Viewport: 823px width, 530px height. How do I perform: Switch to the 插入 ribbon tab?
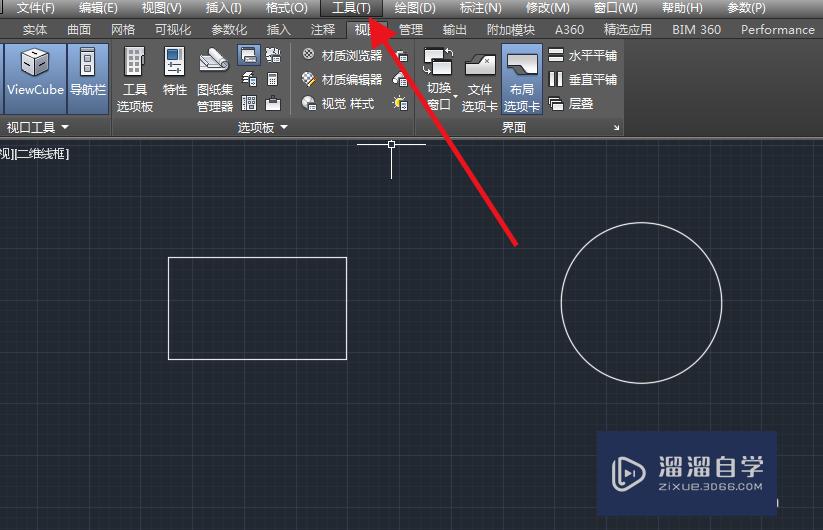tap(279, 30)
